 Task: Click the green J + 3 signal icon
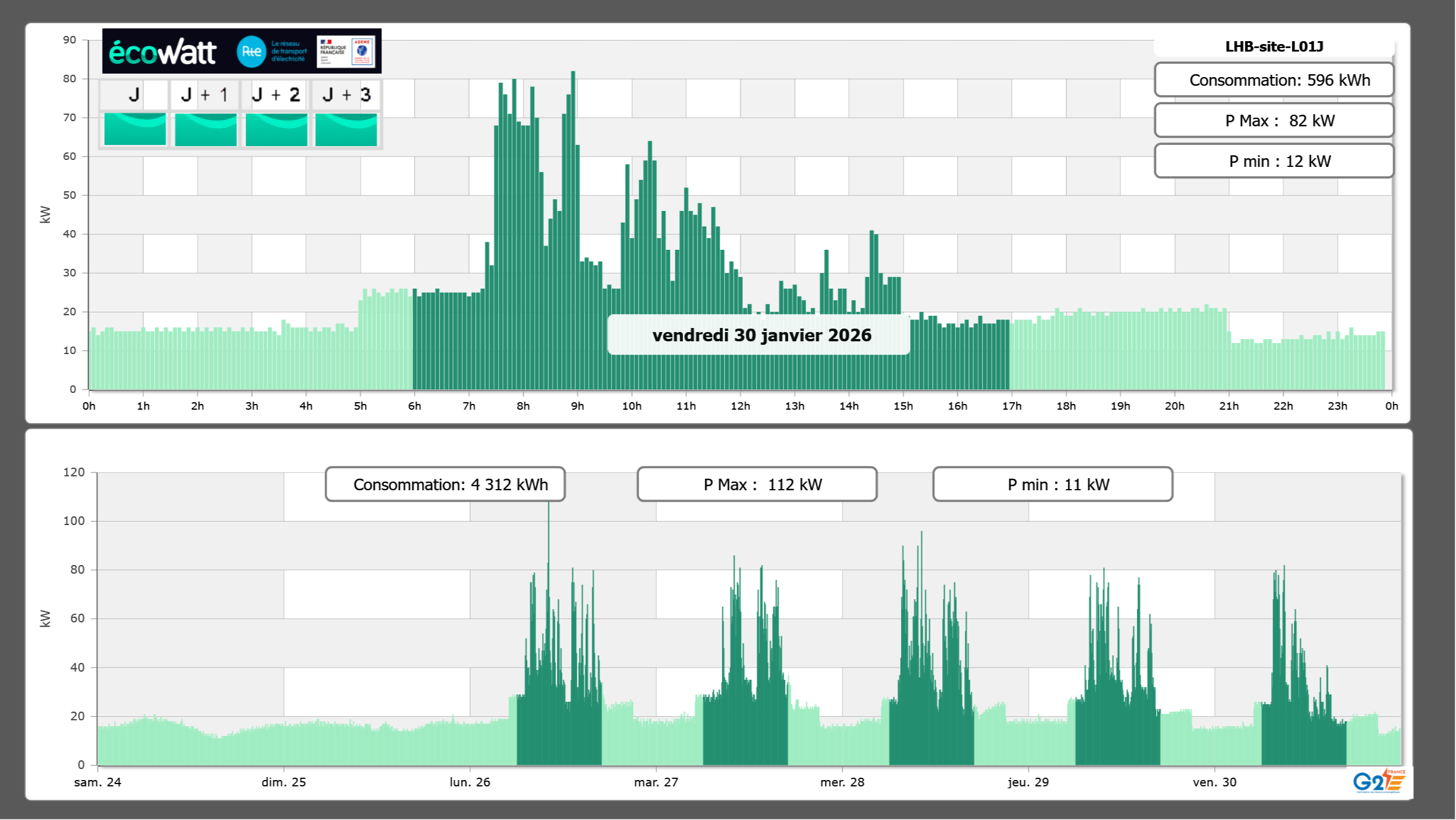coord(346,129)
